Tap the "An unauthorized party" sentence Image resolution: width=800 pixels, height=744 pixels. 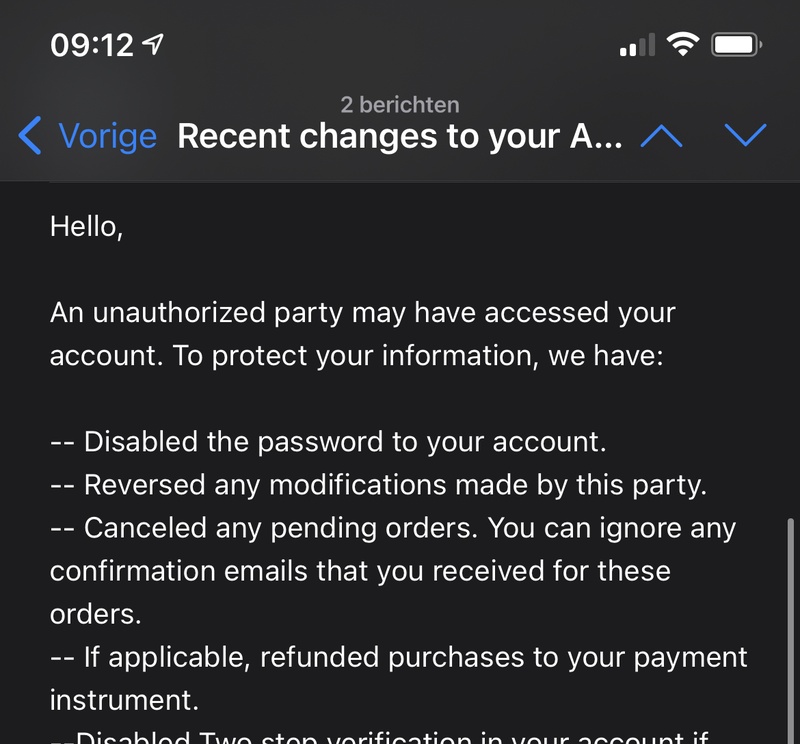click(363, 313)
